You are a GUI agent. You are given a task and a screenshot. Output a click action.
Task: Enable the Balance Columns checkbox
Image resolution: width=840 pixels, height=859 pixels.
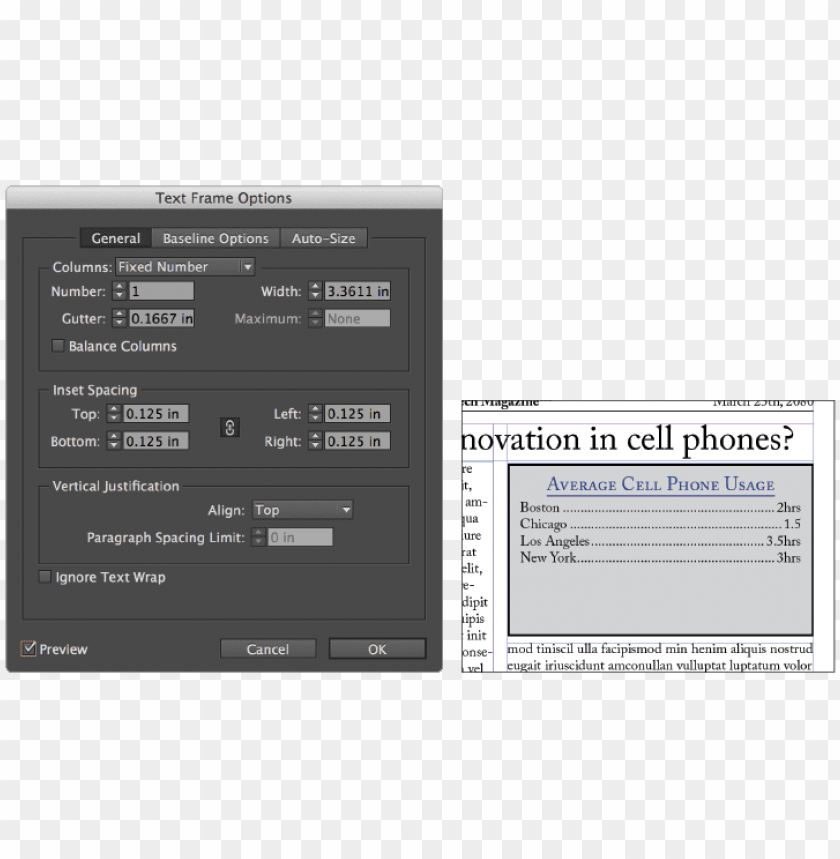(x=57, y=345)
